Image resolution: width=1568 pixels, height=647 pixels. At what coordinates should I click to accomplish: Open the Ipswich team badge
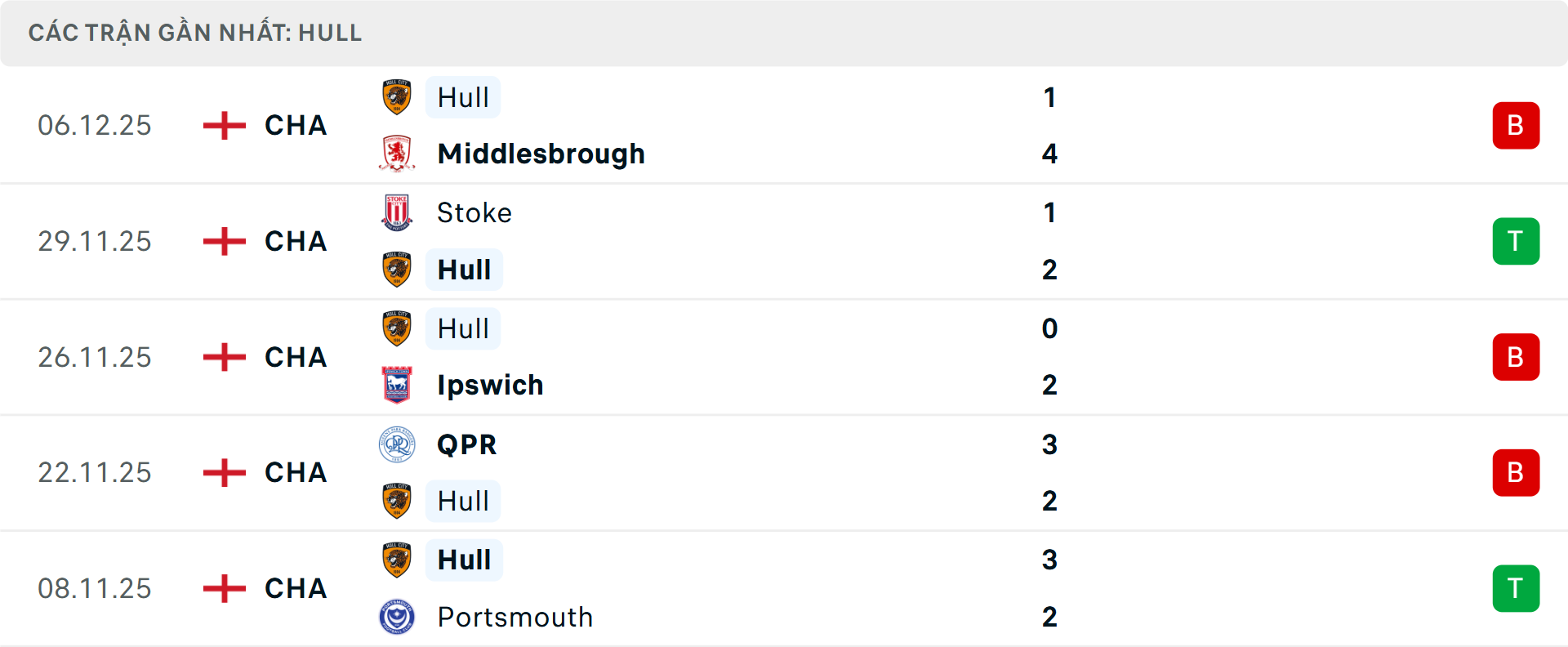(x=398, y=384)
